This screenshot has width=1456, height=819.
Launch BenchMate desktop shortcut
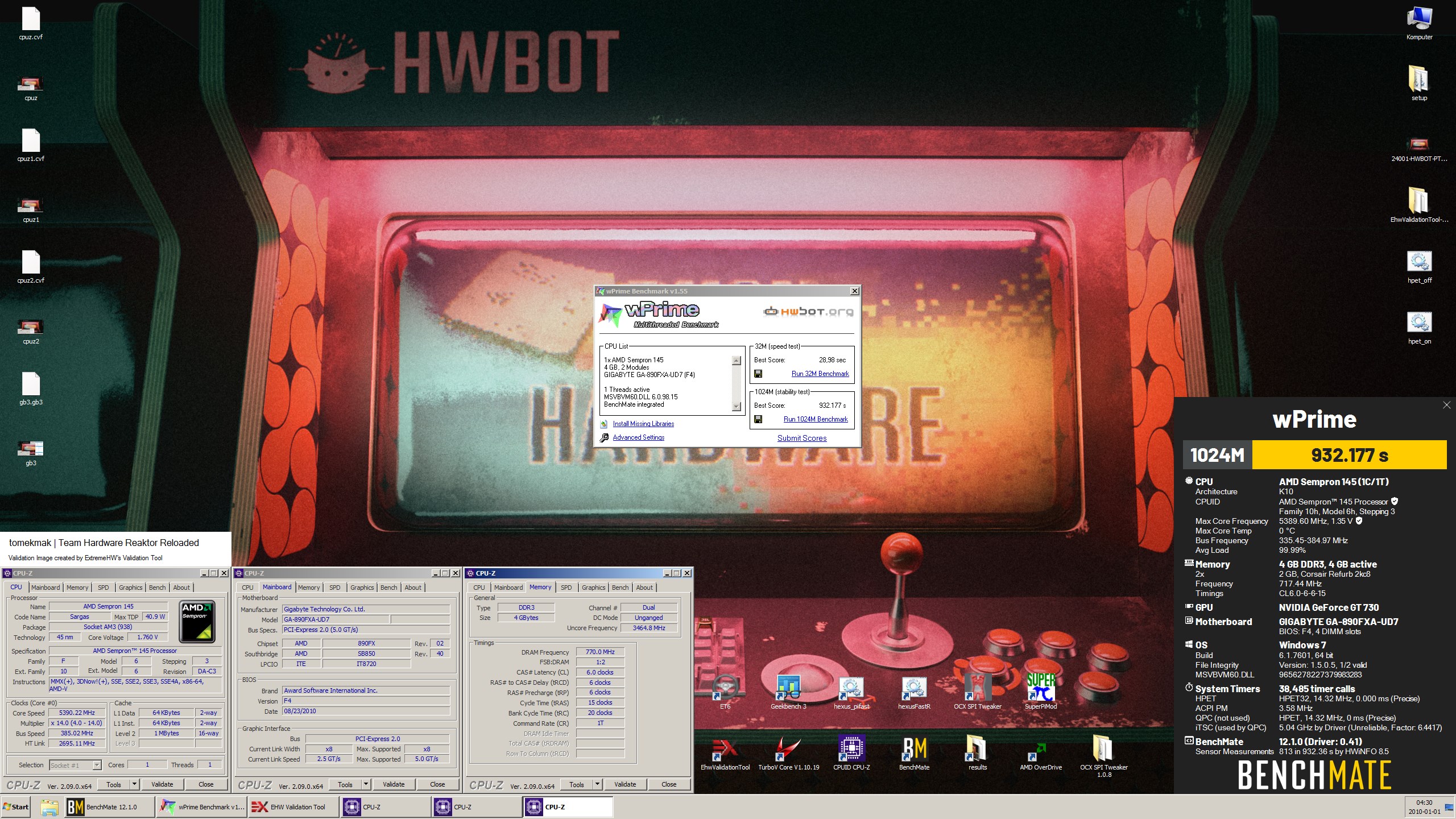coord(914,754)
